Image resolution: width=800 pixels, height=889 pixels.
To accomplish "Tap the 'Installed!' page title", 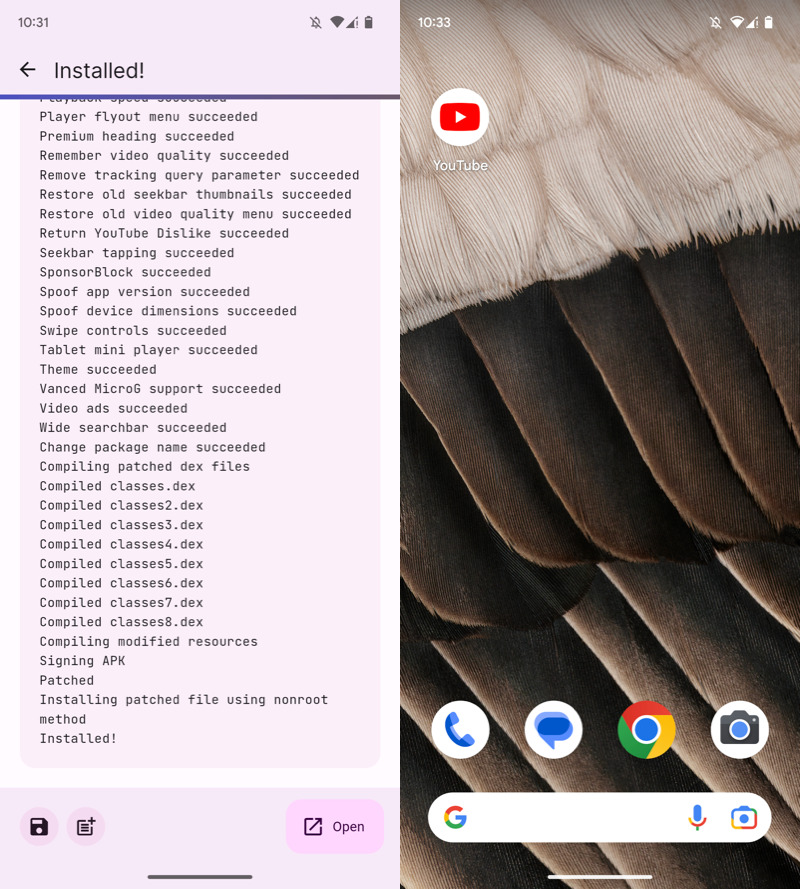I will tap(99, 70).
